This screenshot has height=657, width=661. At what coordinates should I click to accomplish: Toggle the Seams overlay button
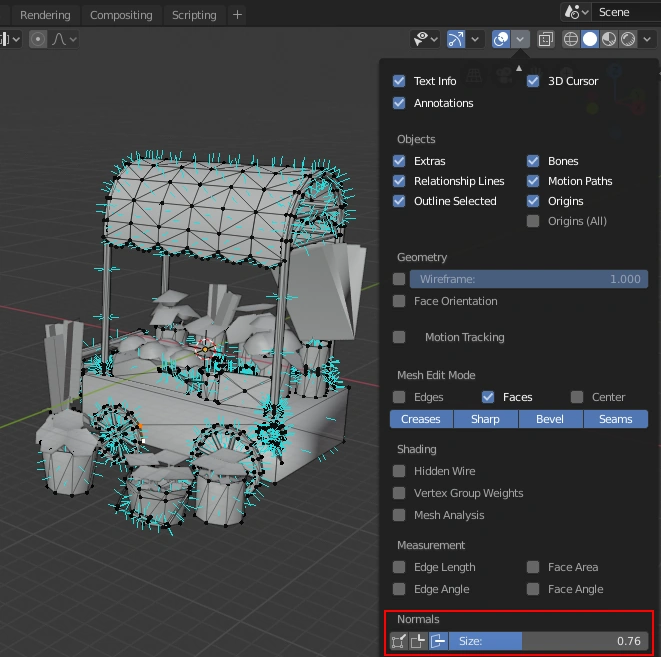tap(615, 419)
